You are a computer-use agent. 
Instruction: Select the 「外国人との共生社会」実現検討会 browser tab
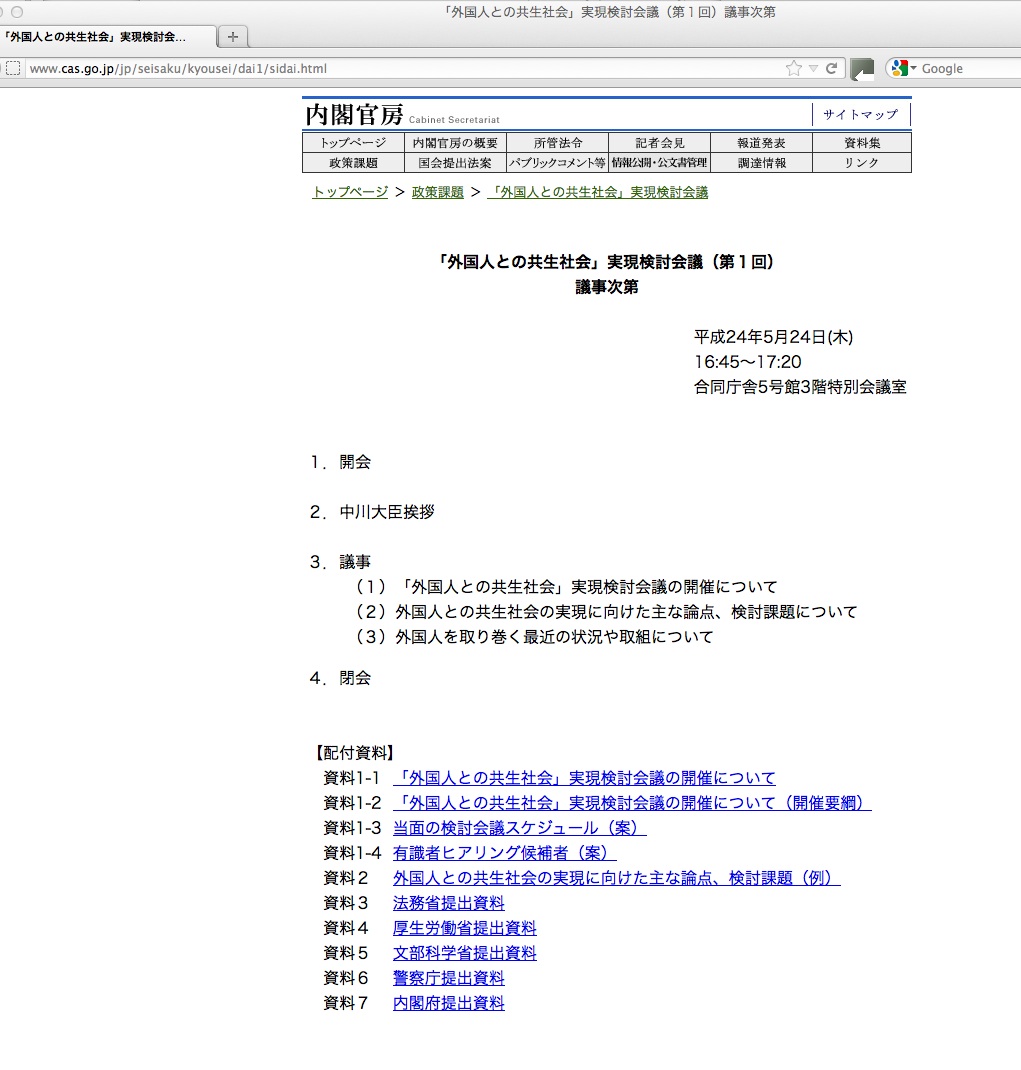[x=108, y=37]
